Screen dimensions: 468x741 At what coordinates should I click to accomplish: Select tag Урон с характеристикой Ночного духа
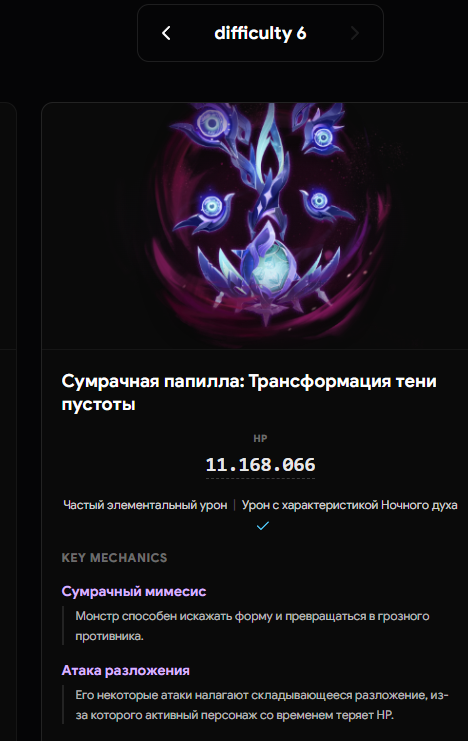[x=350, y=505]
